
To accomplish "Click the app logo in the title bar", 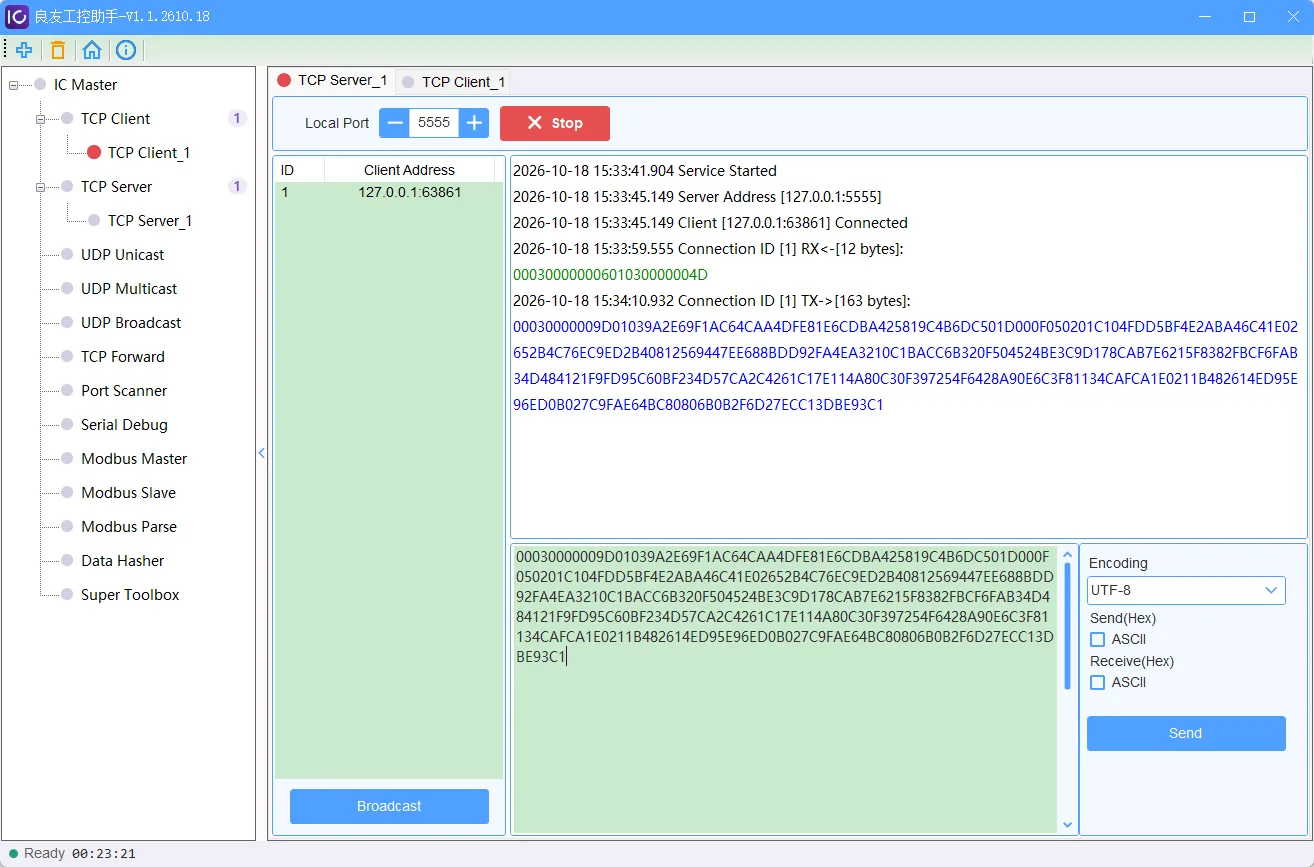I will tap(17, 17).
